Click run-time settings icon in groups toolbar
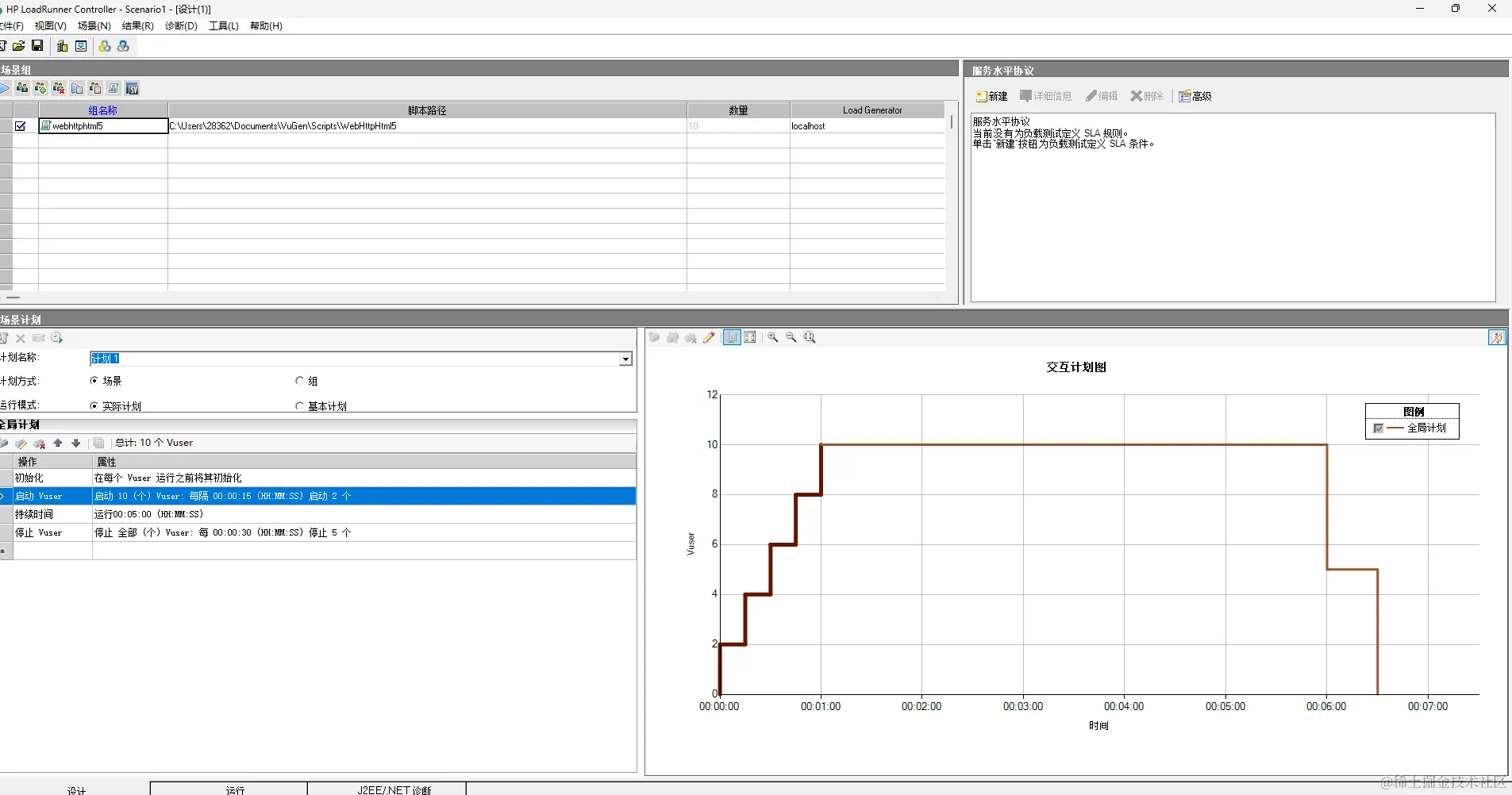 coord(77,88)
